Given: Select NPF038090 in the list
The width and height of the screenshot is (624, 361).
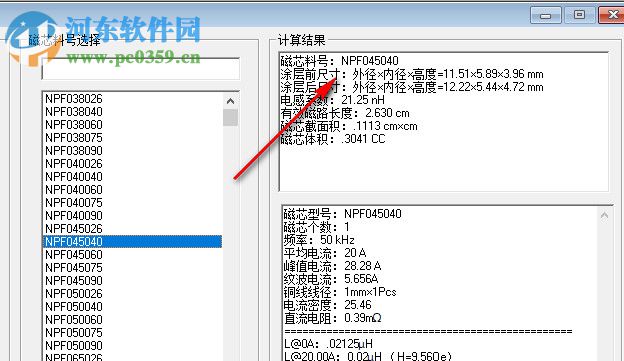Looking at the screenshot, I should point(74,151).
